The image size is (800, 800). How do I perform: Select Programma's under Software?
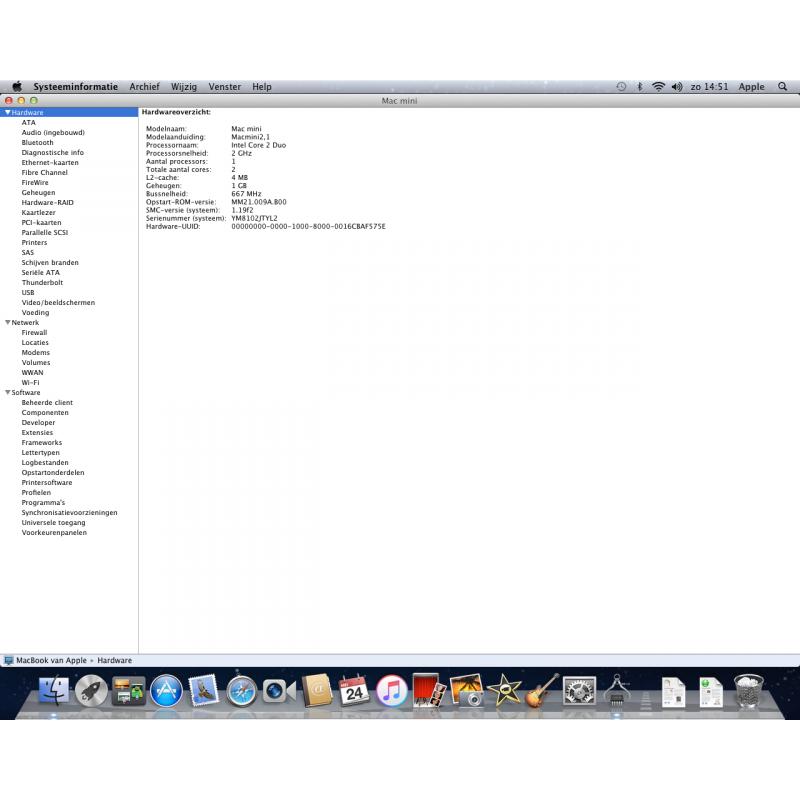pos(43,503)
